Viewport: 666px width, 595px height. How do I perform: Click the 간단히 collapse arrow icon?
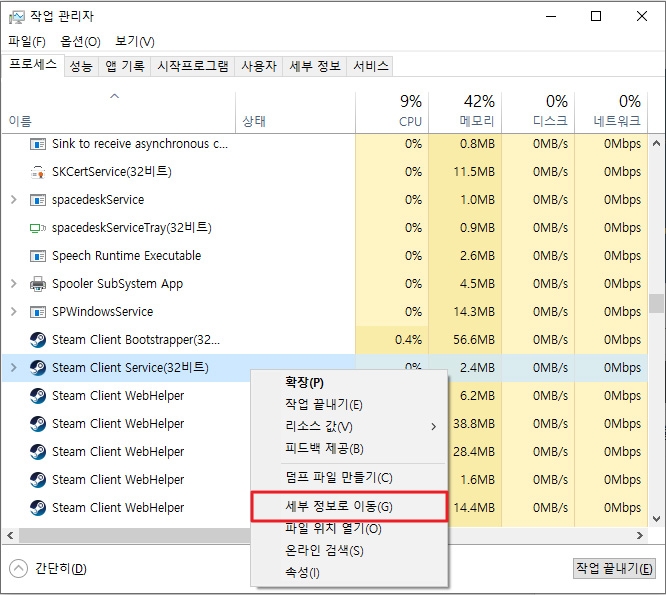18,569
